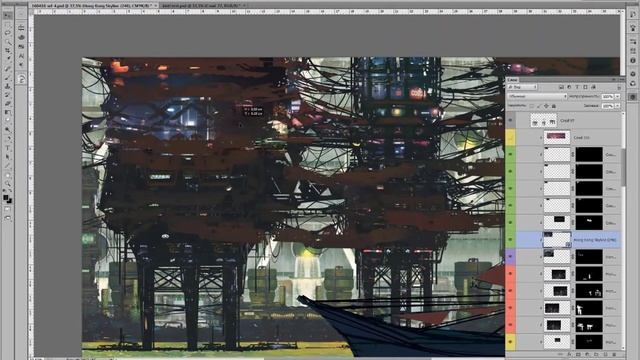Select the Path Selection tool
This screenshot has height=360, width=640.
[8, 157]
